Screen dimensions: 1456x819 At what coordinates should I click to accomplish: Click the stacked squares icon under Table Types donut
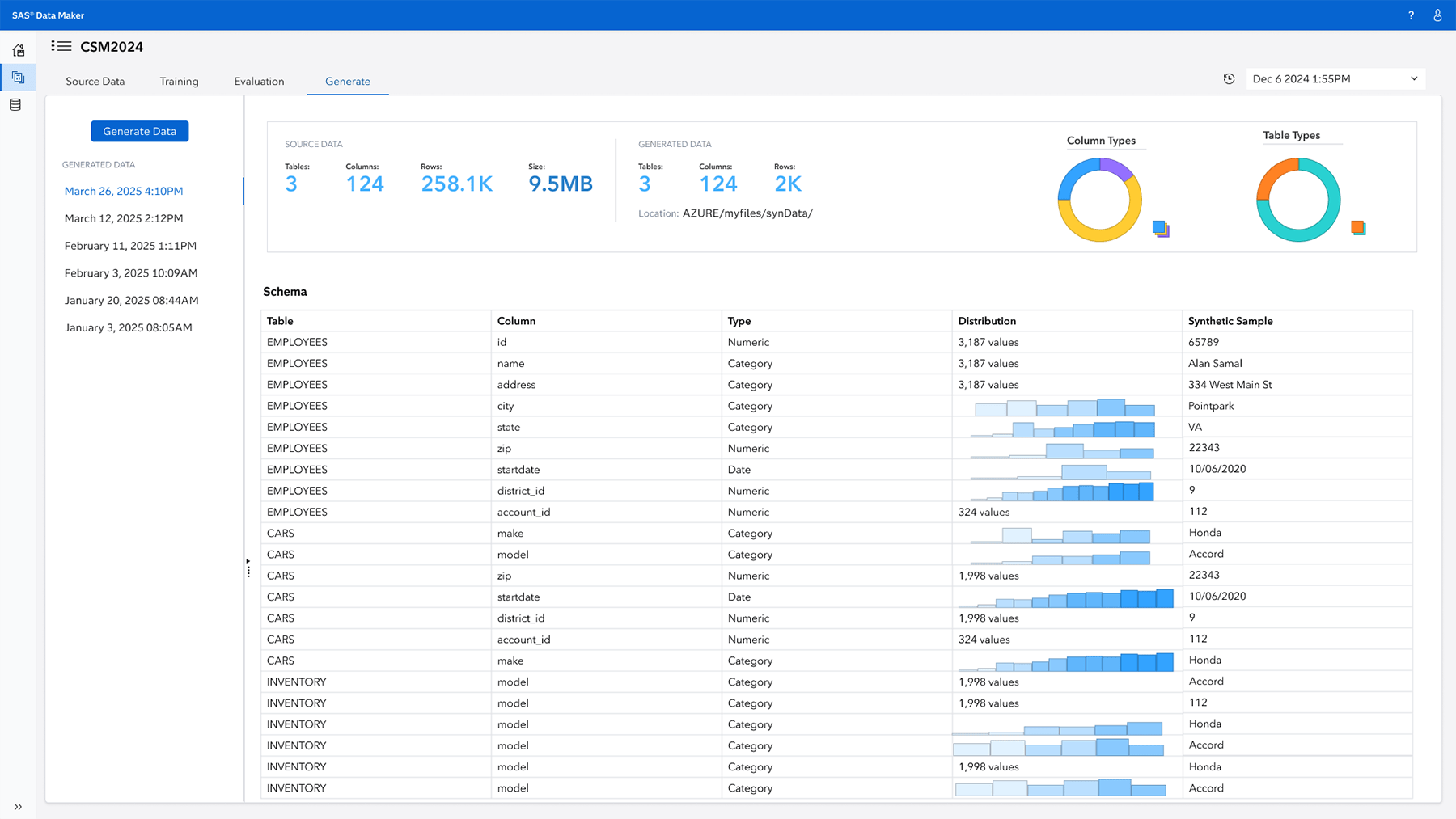click(1358, 227)
